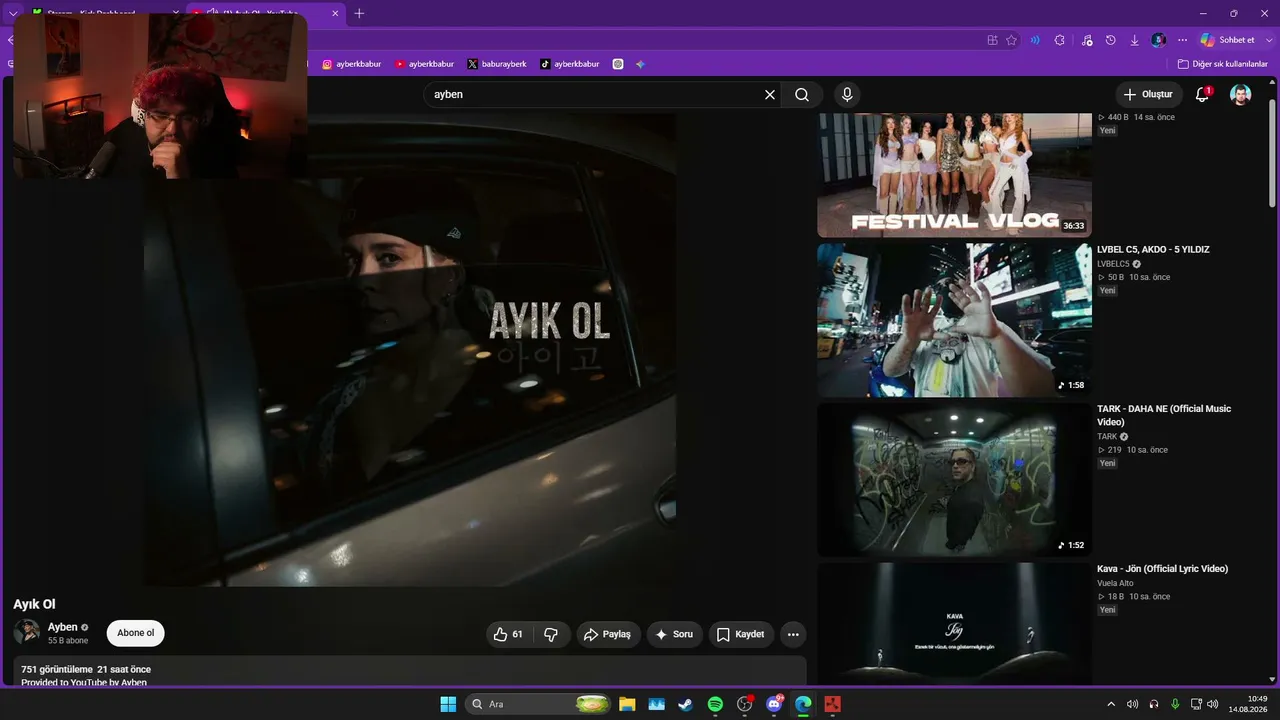Open the X baburayberk bookmark
Viewport: 1280px width, 720px height.
pyautogui.click(x=497, y=64)
